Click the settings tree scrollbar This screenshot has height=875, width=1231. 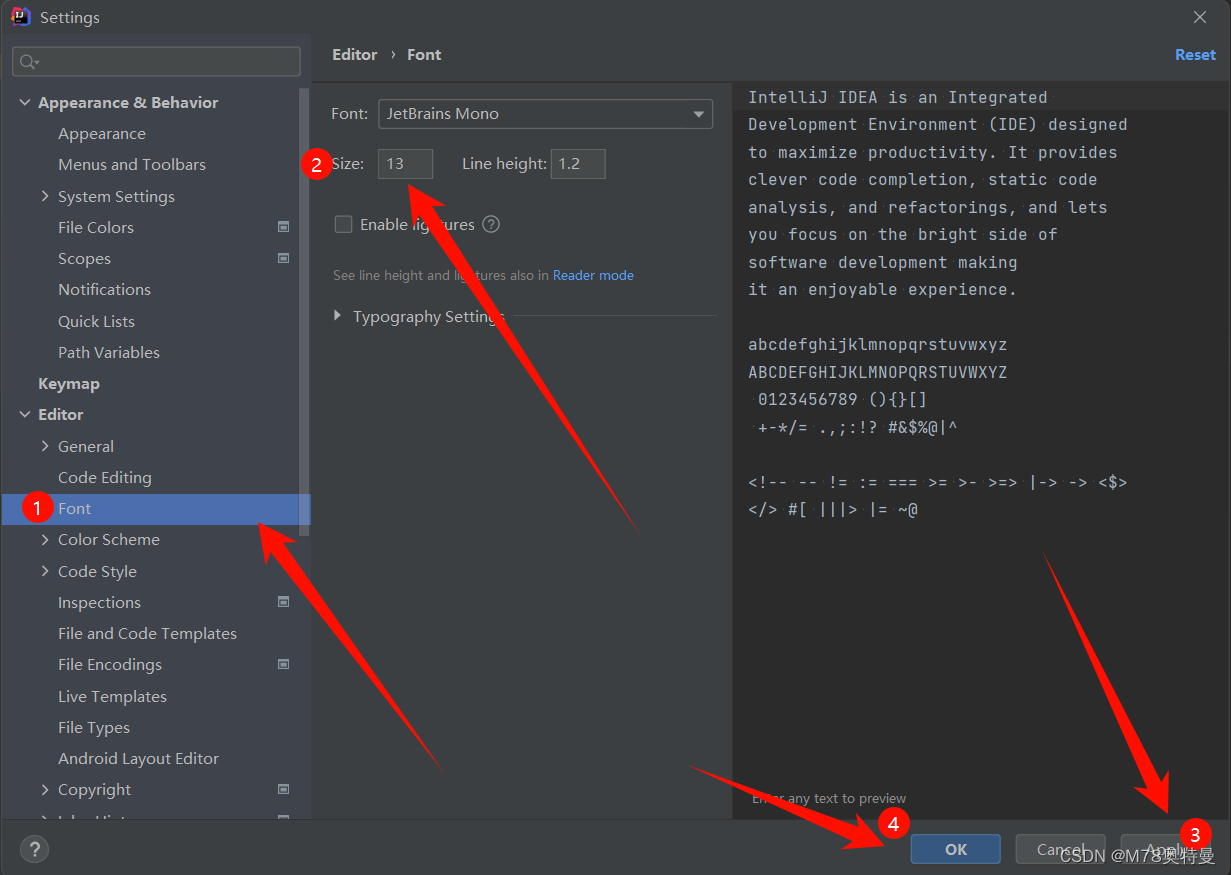[305, 312]
